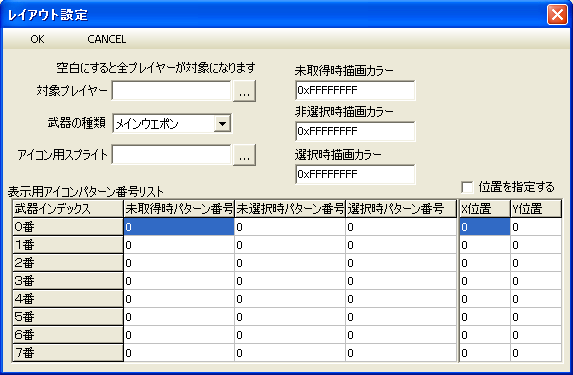573x375 pixels.
Task: Click the アイコン用スプライト text field
Action: (171, 155)
